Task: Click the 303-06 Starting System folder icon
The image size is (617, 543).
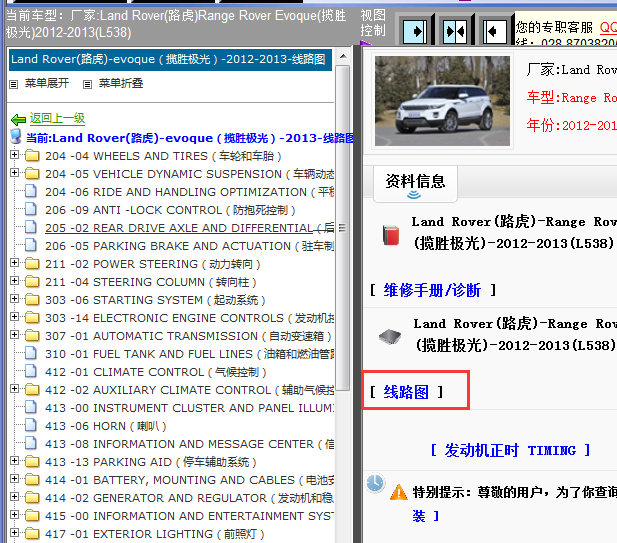Action: [32, 300]
